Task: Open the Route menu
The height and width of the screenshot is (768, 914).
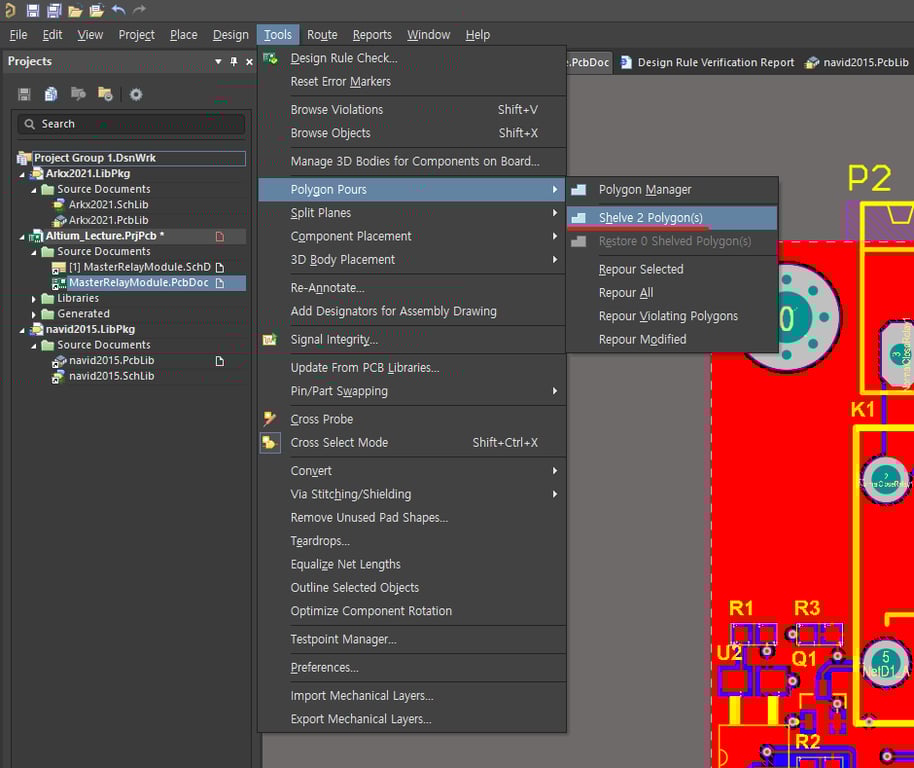Action: pyautogui.click(x=321, y=34)
